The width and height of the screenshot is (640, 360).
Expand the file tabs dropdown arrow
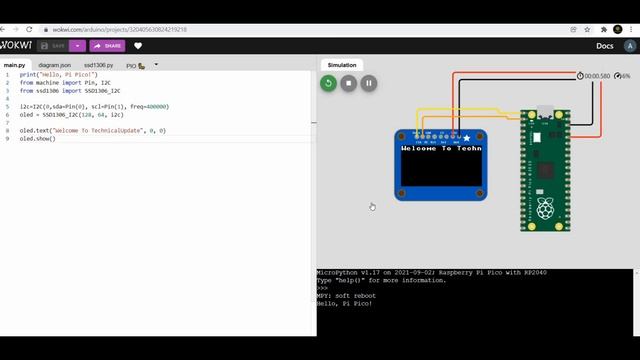point(156,64)
